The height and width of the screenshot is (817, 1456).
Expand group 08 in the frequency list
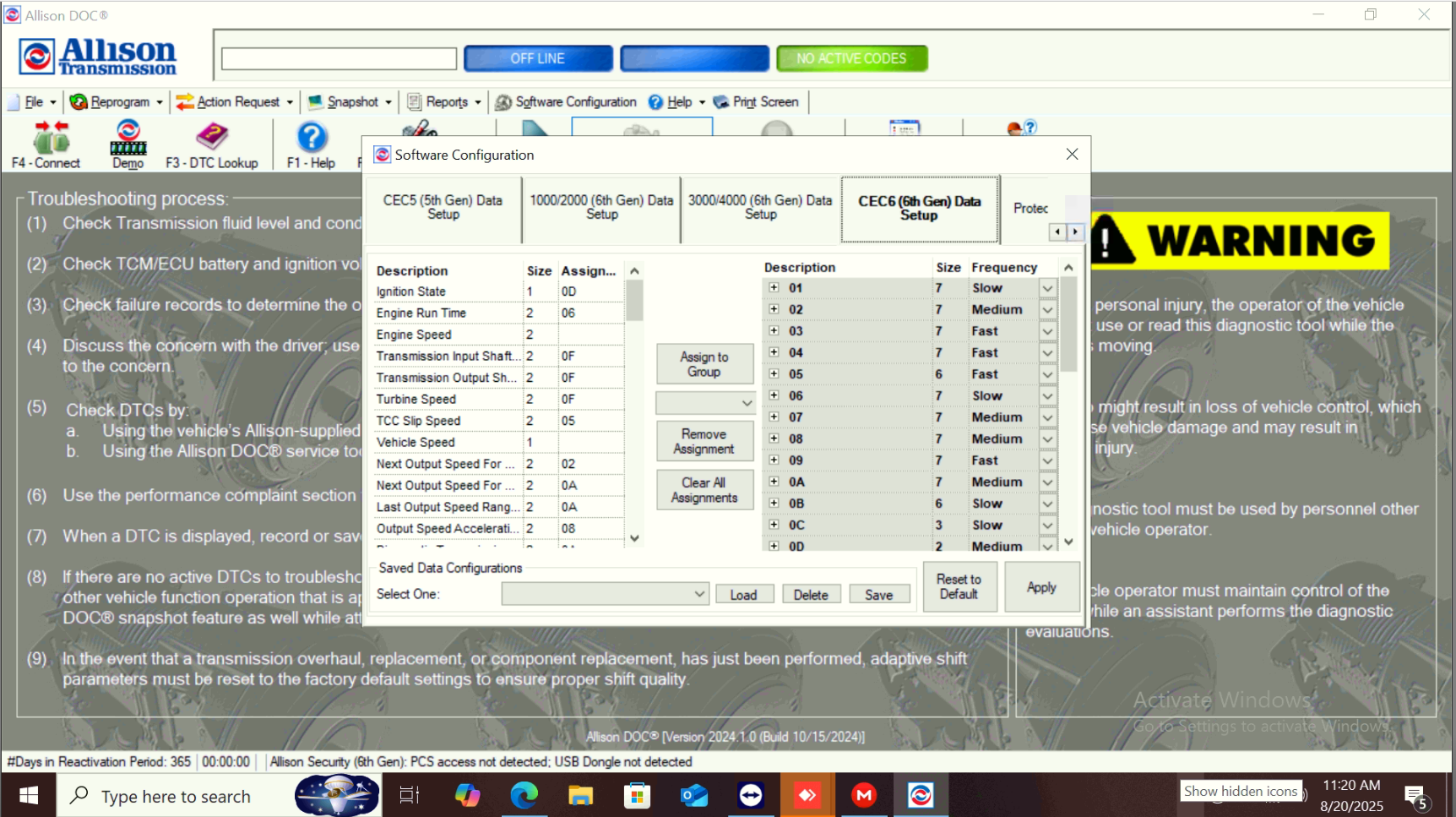point(774,438)
